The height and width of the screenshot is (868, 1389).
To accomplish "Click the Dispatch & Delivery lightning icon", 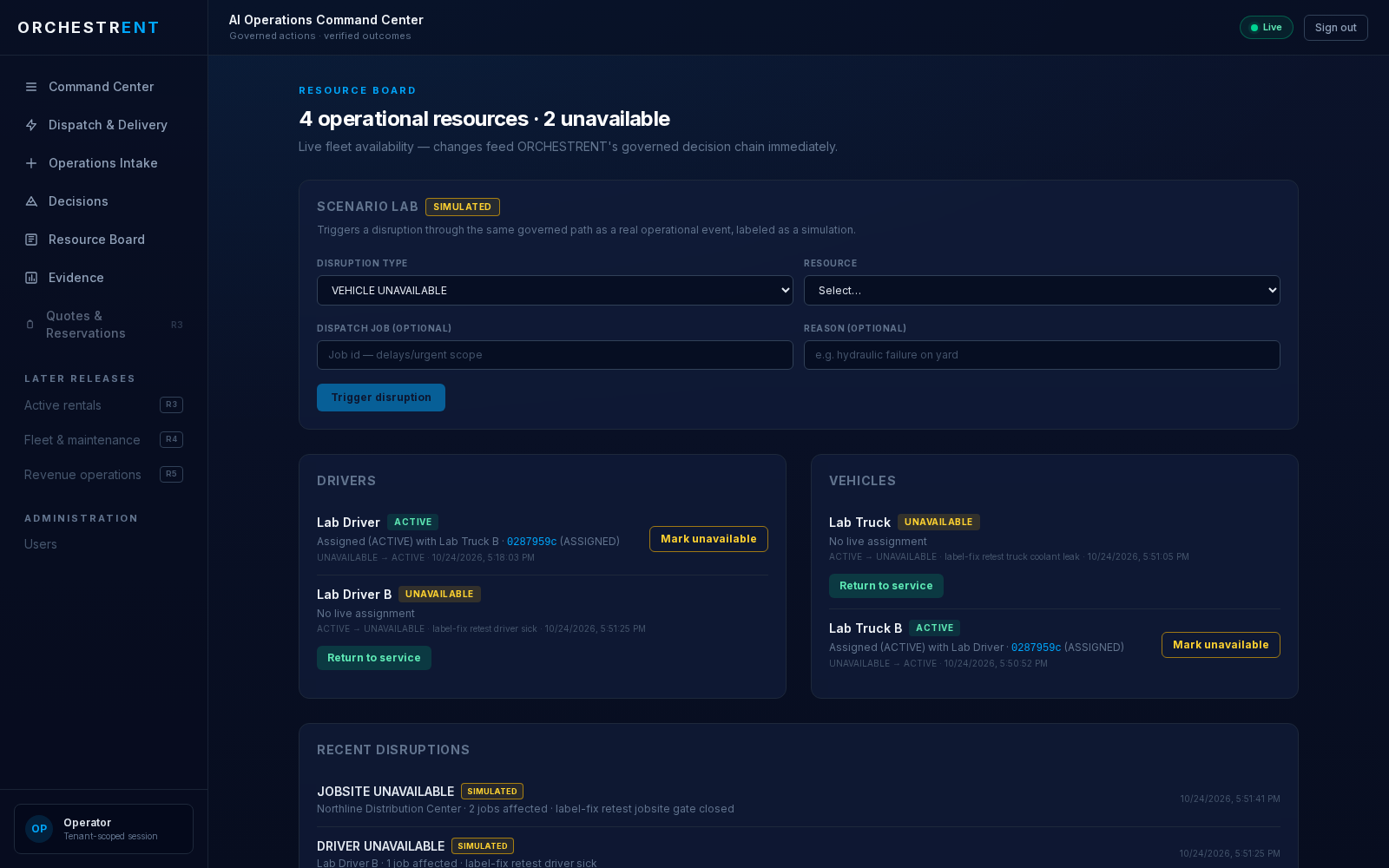I will (x=31, y=125).
